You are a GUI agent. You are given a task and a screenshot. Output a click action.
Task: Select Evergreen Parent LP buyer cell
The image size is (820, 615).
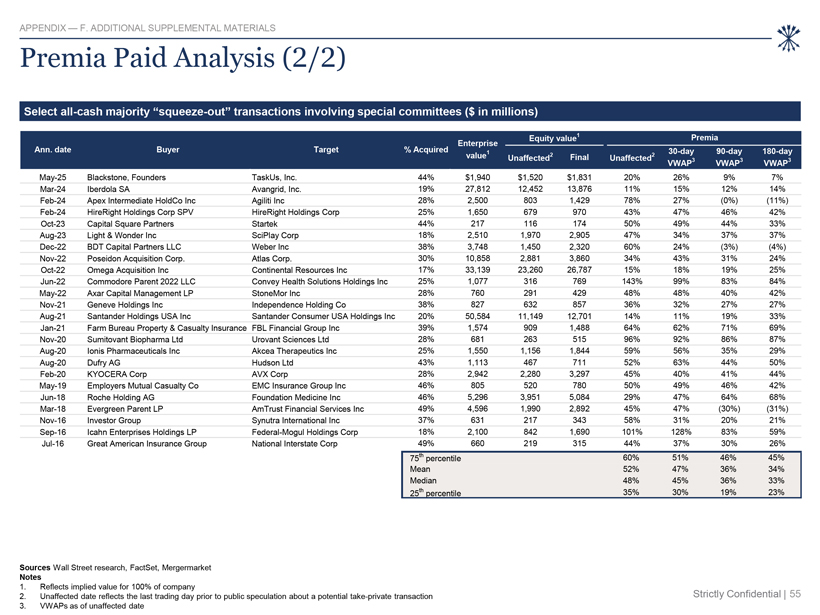point(124,408)
